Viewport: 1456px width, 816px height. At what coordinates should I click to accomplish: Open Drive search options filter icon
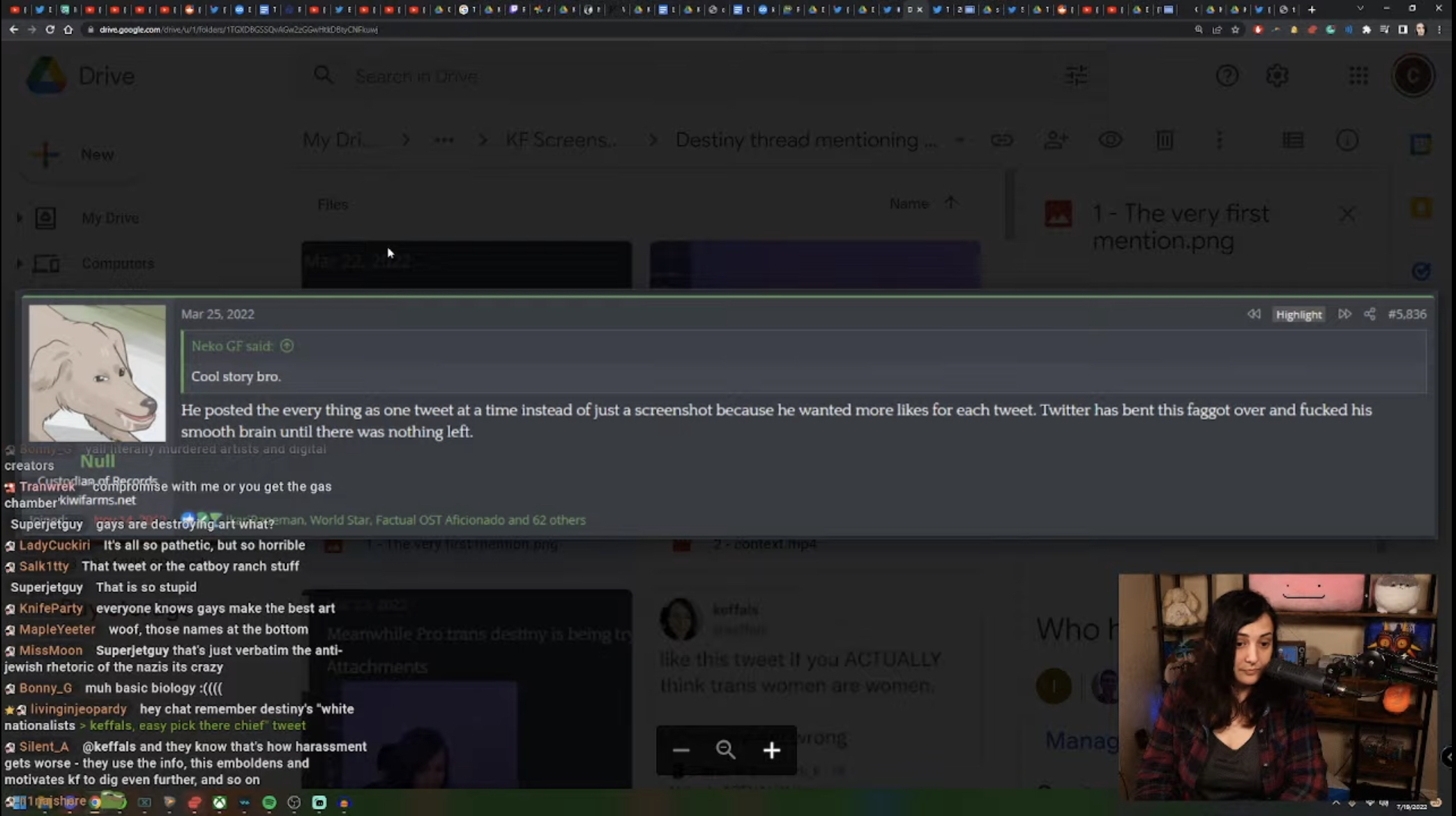(1077, 75)
